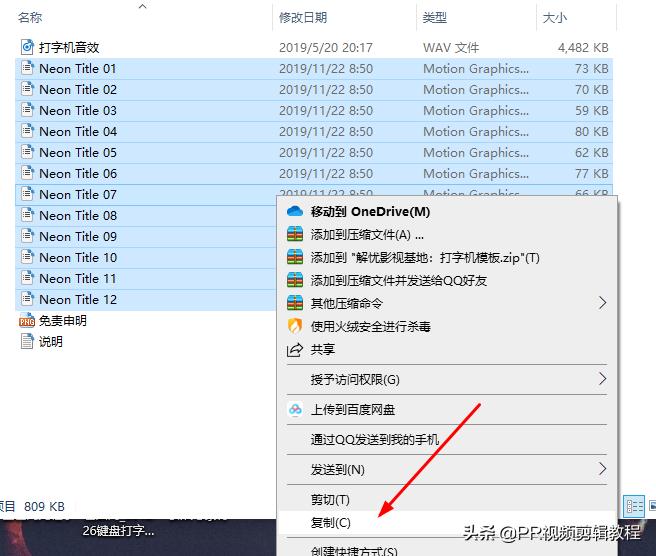Screen dimensions: 656x556
Task: Select the file name Neon Title 05
Action: pyautogui.click(x=78, y=152)
